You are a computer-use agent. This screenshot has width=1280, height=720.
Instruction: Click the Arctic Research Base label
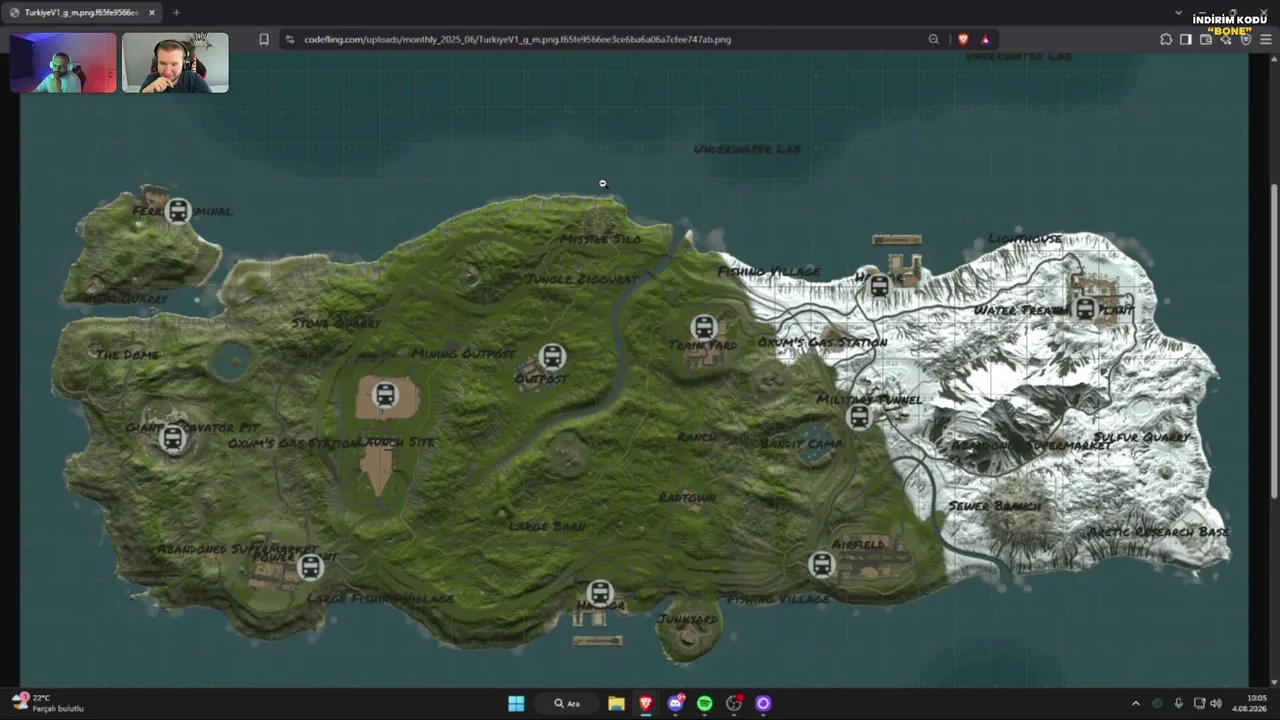1158,532
